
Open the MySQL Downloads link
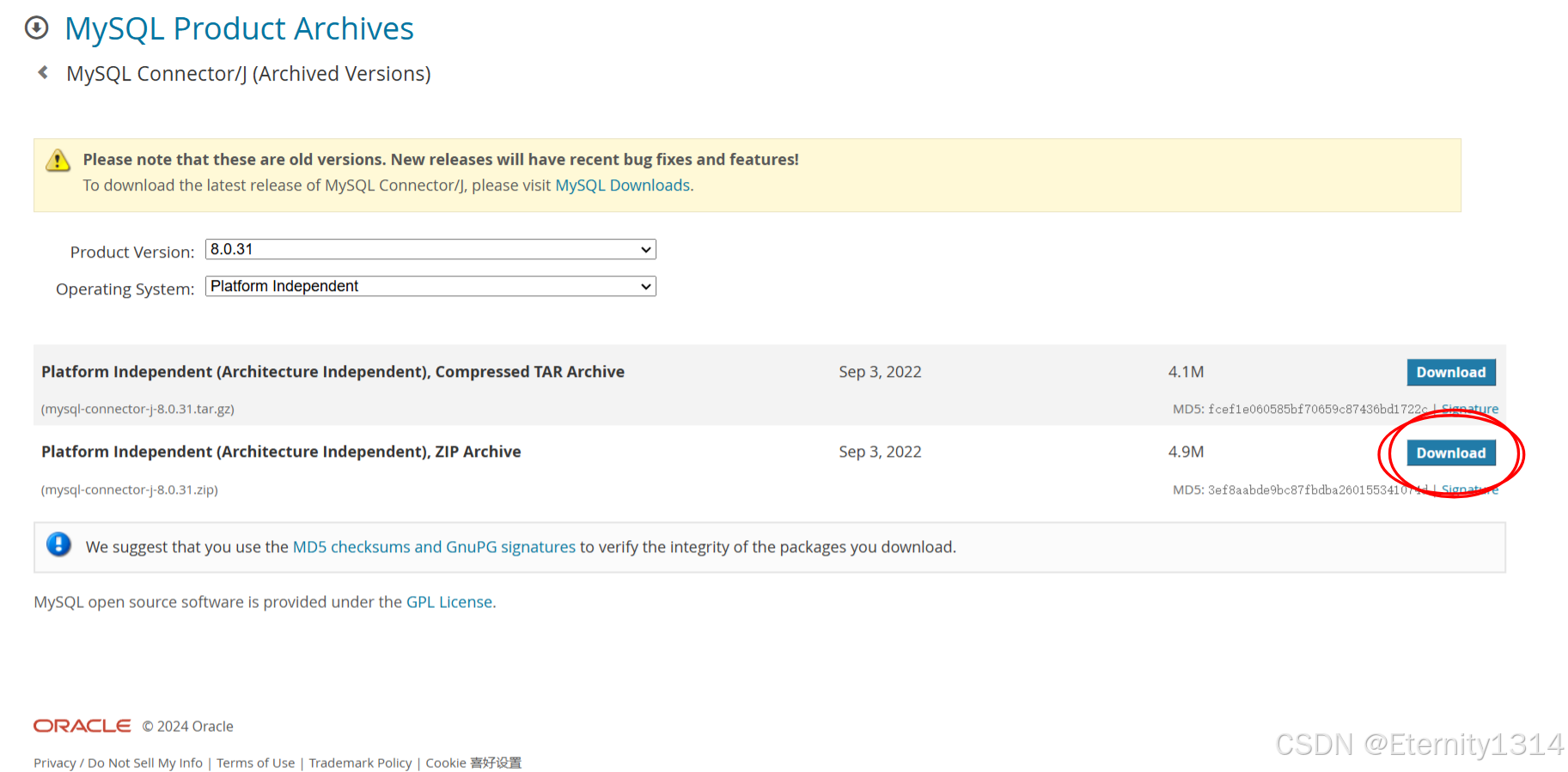[623, 185]
